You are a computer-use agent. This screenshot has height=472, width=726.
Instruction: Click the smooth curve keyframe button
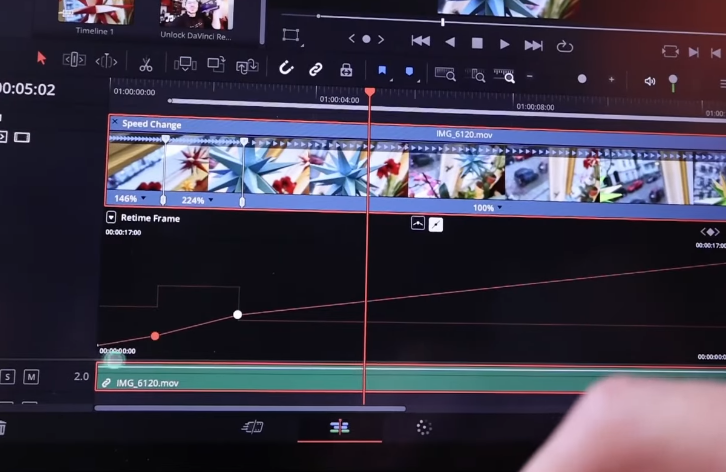(x=418, y=223)
